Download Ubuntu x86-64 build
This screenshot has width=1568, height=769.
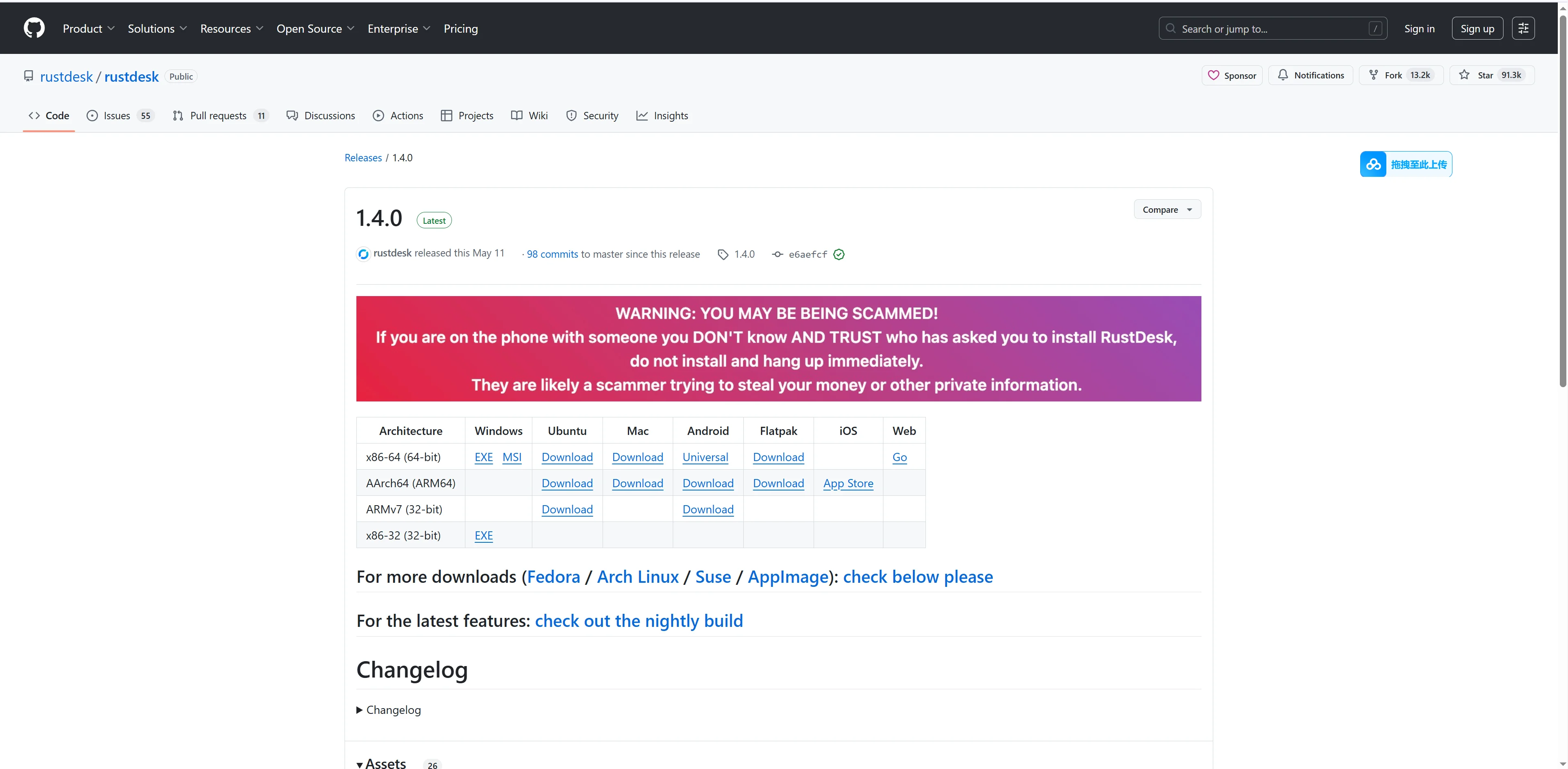[x=567, y=457]
